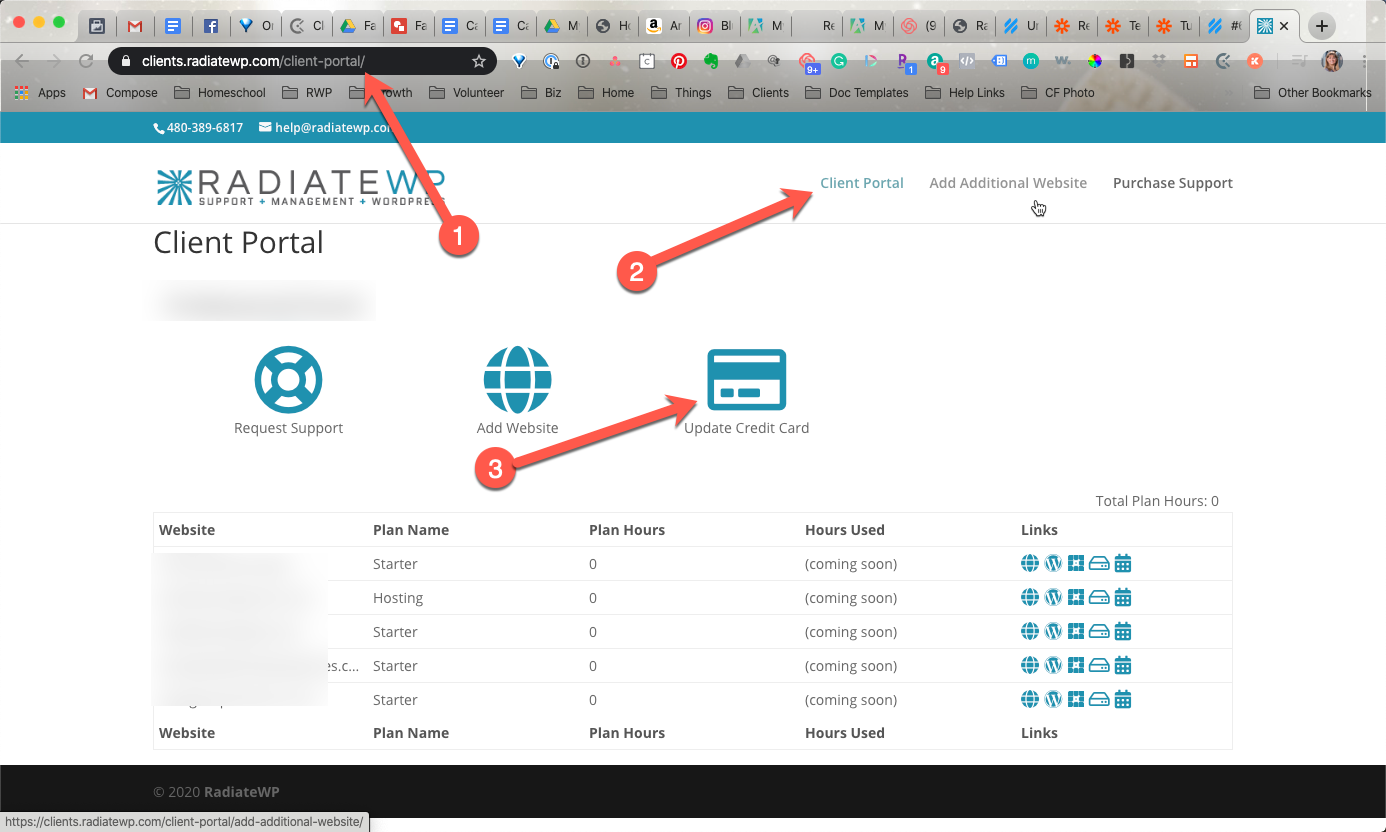Open the Homeschool bookmarks folder
The height and width of the screenshot is (832, 1386).
(x=220, y=93)
